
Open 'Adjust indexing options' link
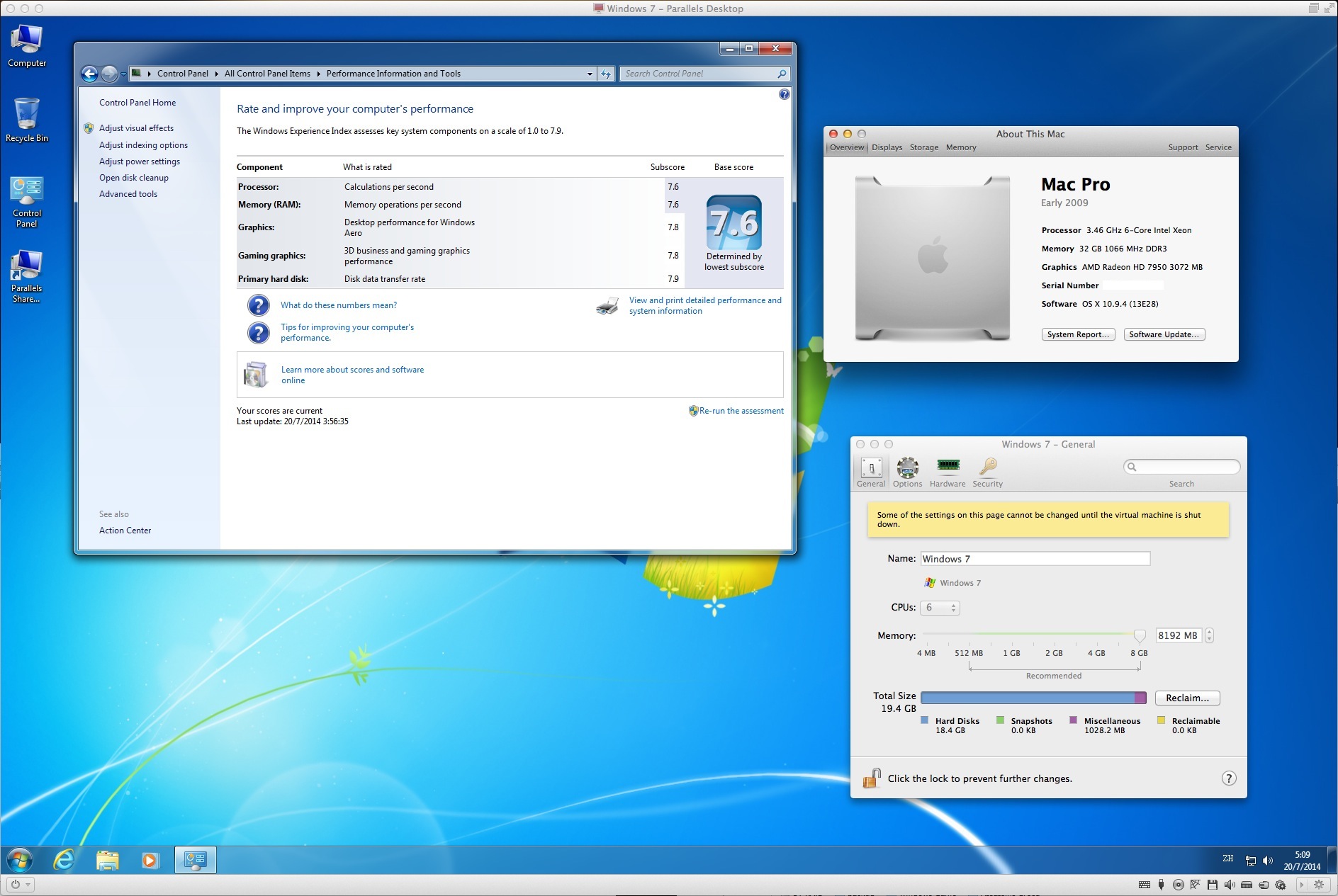pyautogui.click(x=143, y=145)
